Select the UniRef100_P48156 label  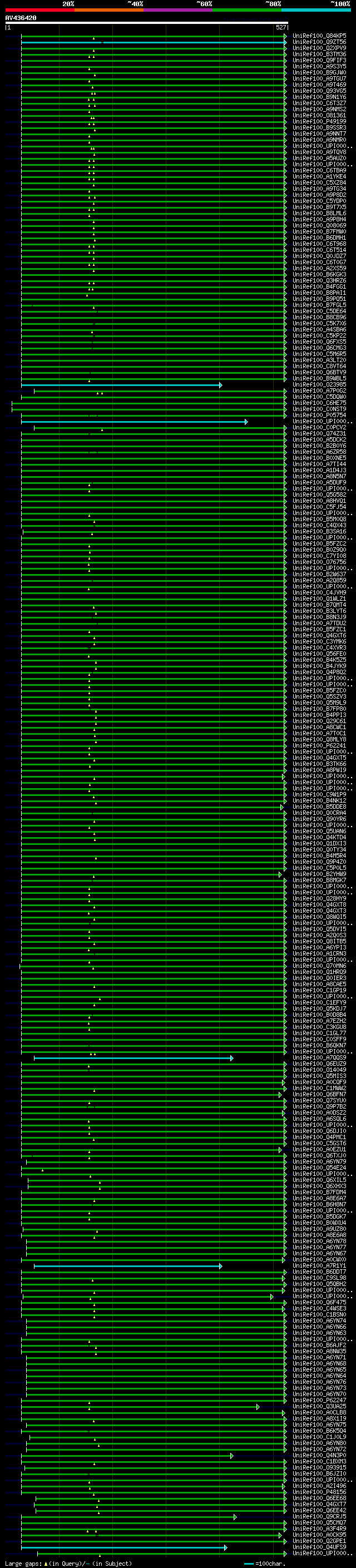coord(319,1492)
